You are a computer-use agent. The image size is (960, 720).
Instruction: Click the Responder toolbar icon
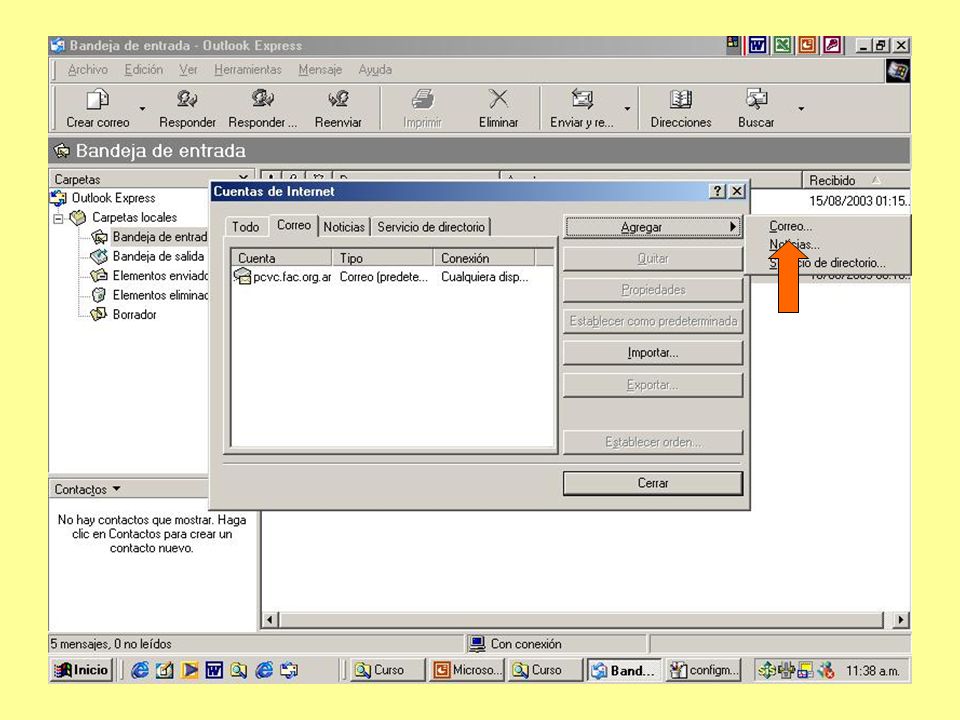click(x=187, y=99)
